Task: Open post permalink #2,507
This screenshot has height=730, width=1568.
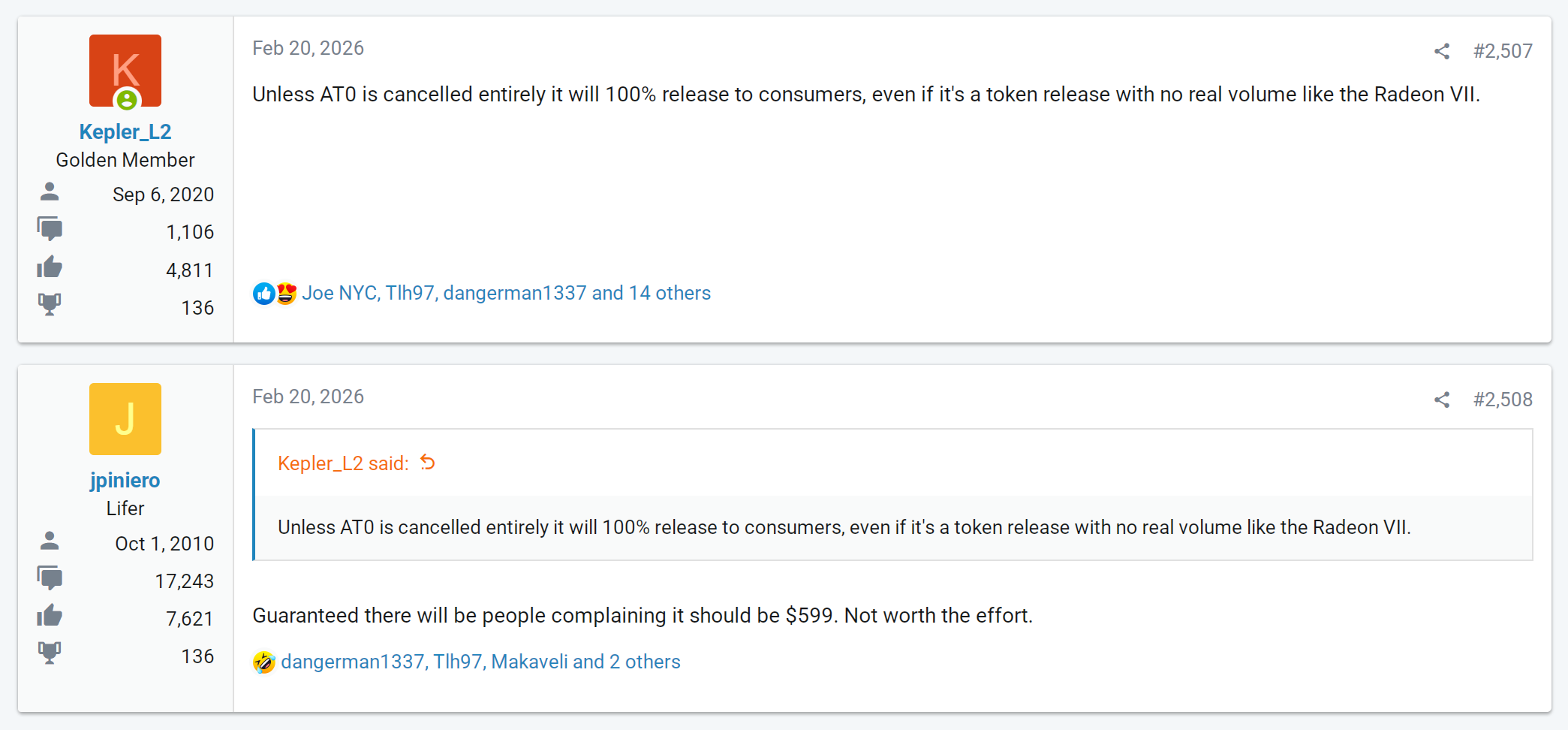Action: pos(1503,51)
